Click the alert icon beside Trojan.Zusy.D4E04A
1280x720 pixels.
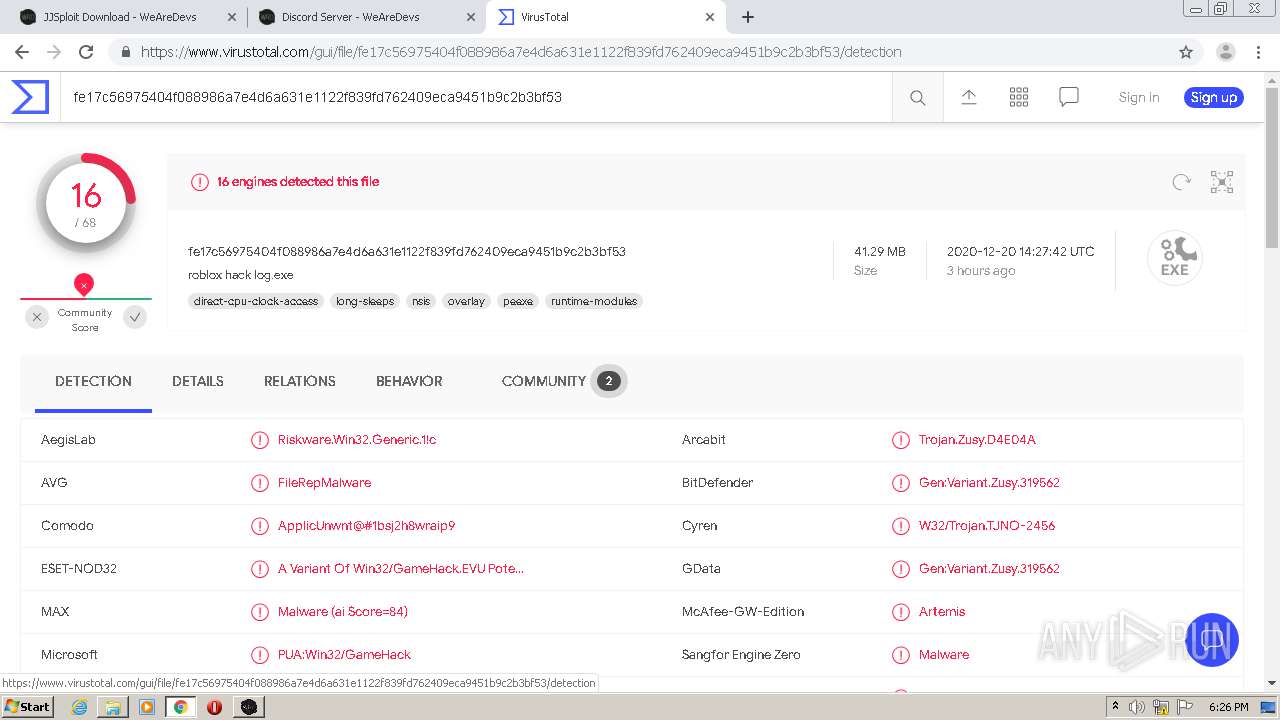click(x=901, y=440)
